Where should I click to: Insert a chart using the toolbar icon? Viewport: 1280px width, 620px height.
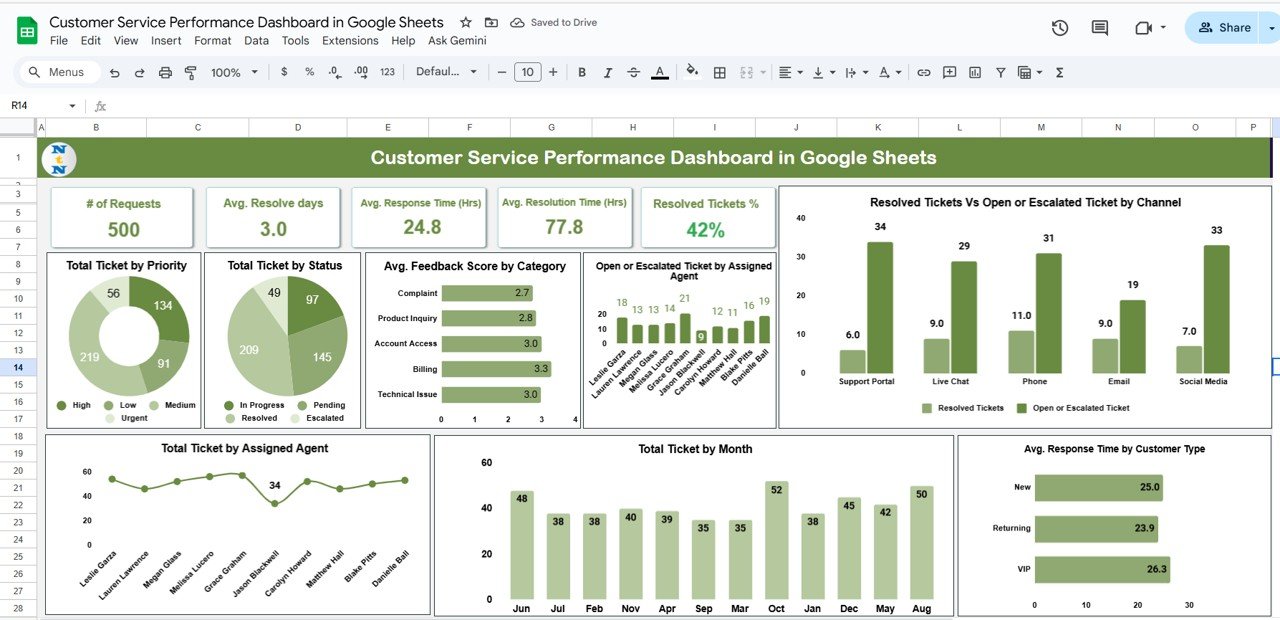[x=975, y=72]
